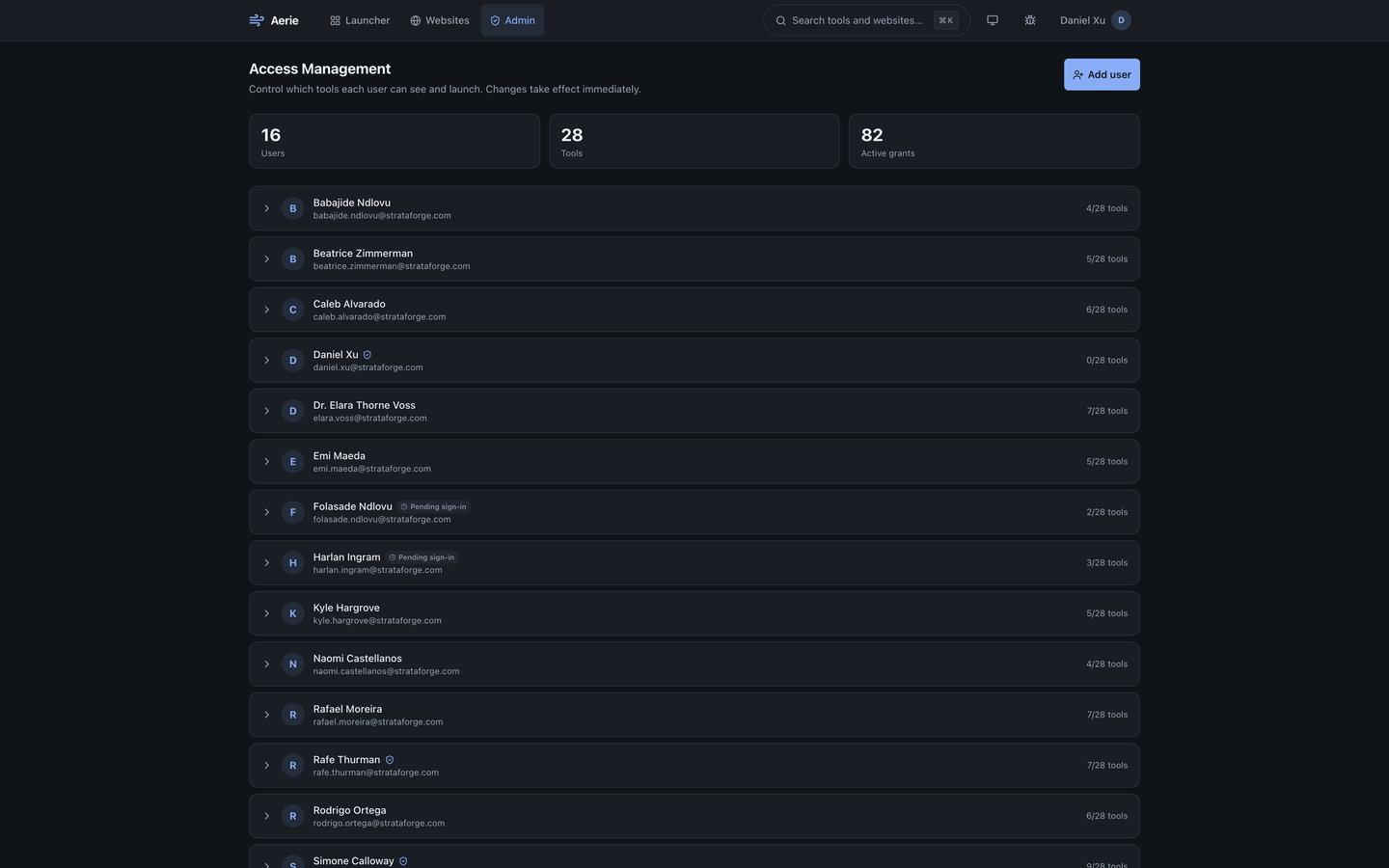This screenshot has width=1389, height=868.
Task: Expand Rafael Moreira's row chevron
Action: coord(267,715)
